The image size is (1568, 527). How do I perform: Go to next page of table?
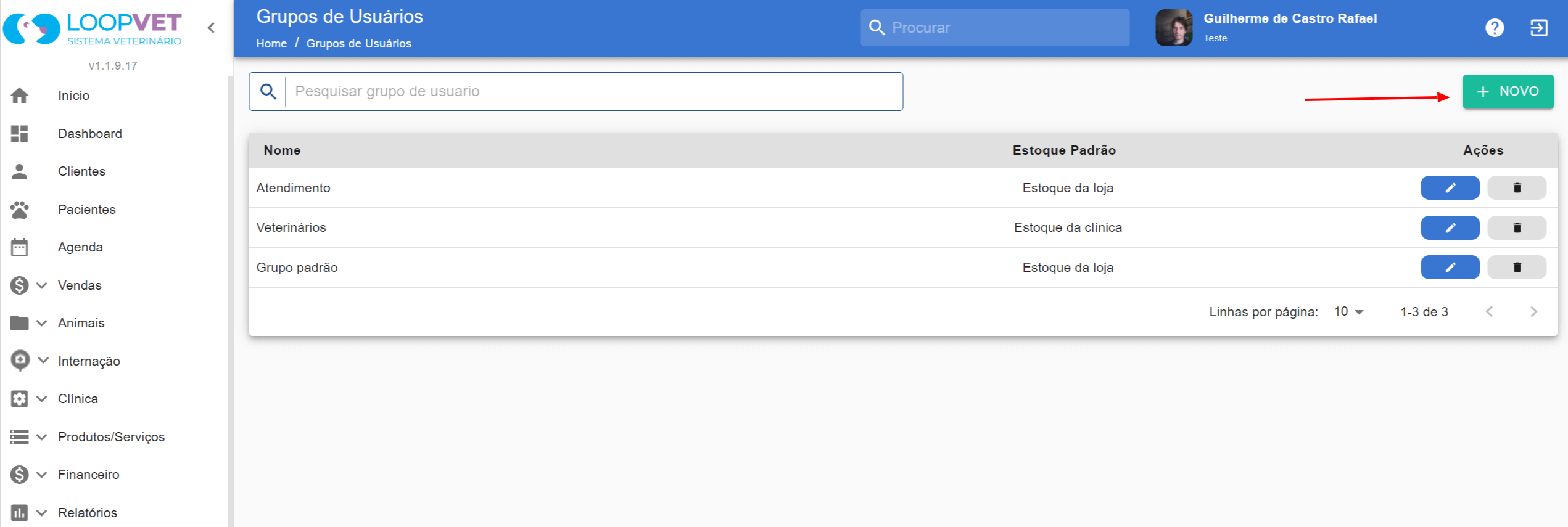1533,312
